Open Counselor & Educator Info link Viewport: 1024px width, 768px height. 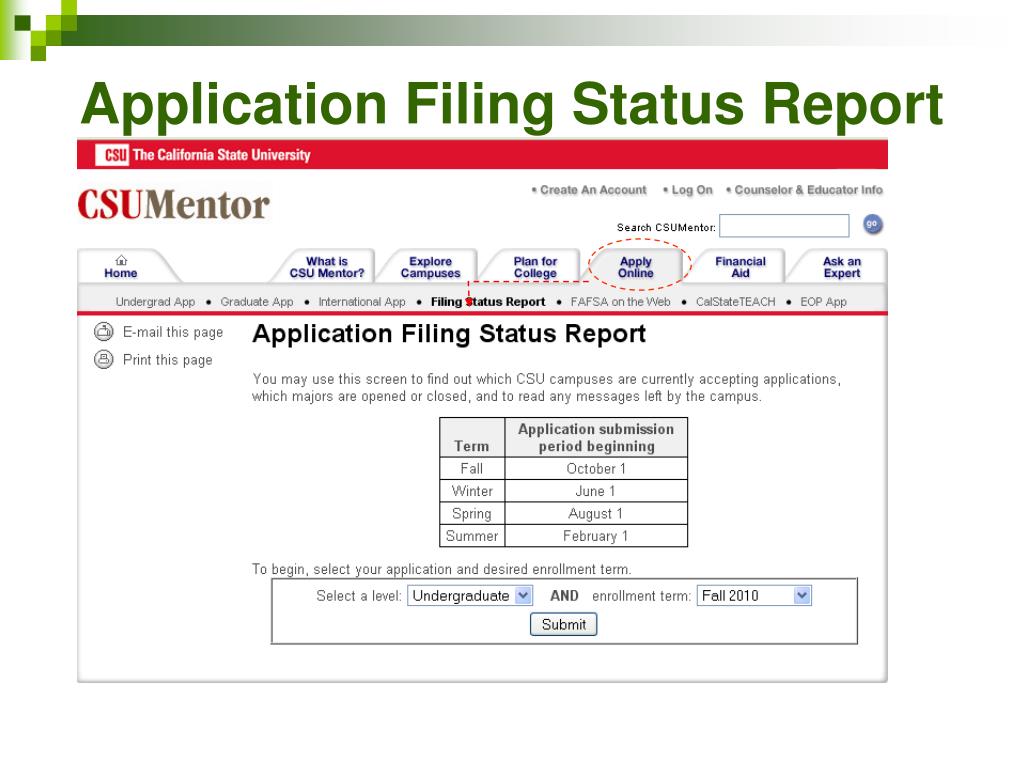click(808, 190)
